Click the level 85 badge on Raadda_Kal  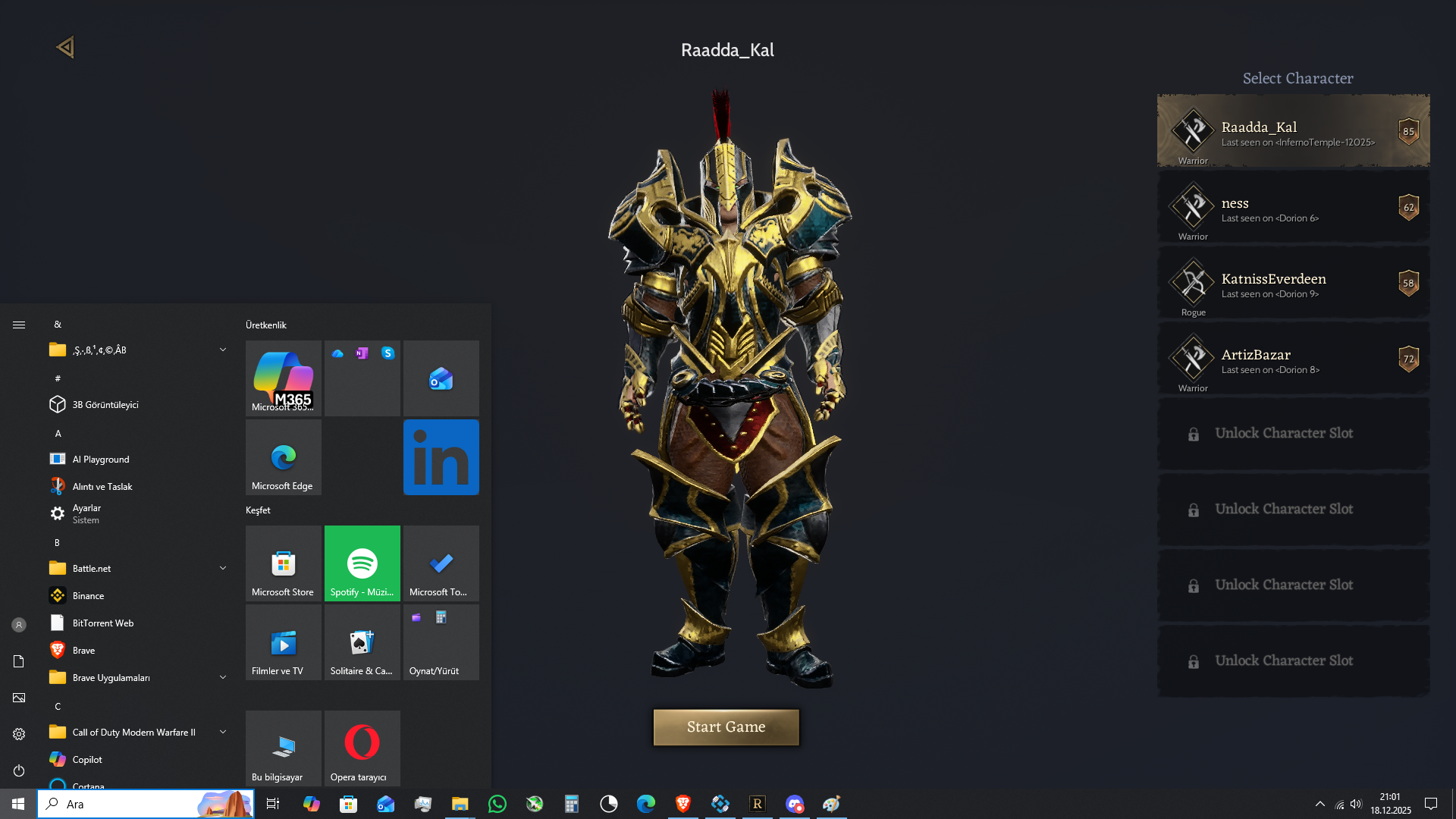(x=1408, y=131)
